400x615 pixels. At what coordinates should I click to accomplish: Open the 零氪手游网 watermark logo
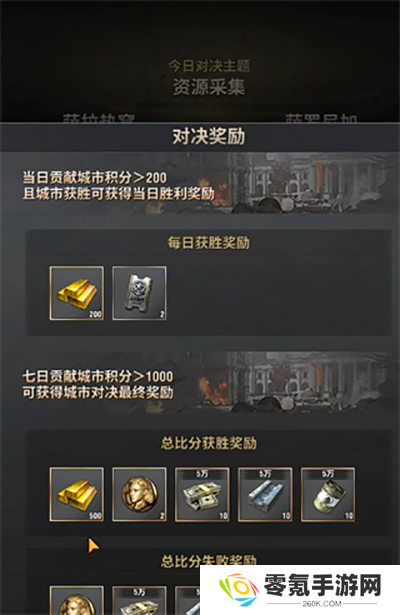click(x=300, y=590)
